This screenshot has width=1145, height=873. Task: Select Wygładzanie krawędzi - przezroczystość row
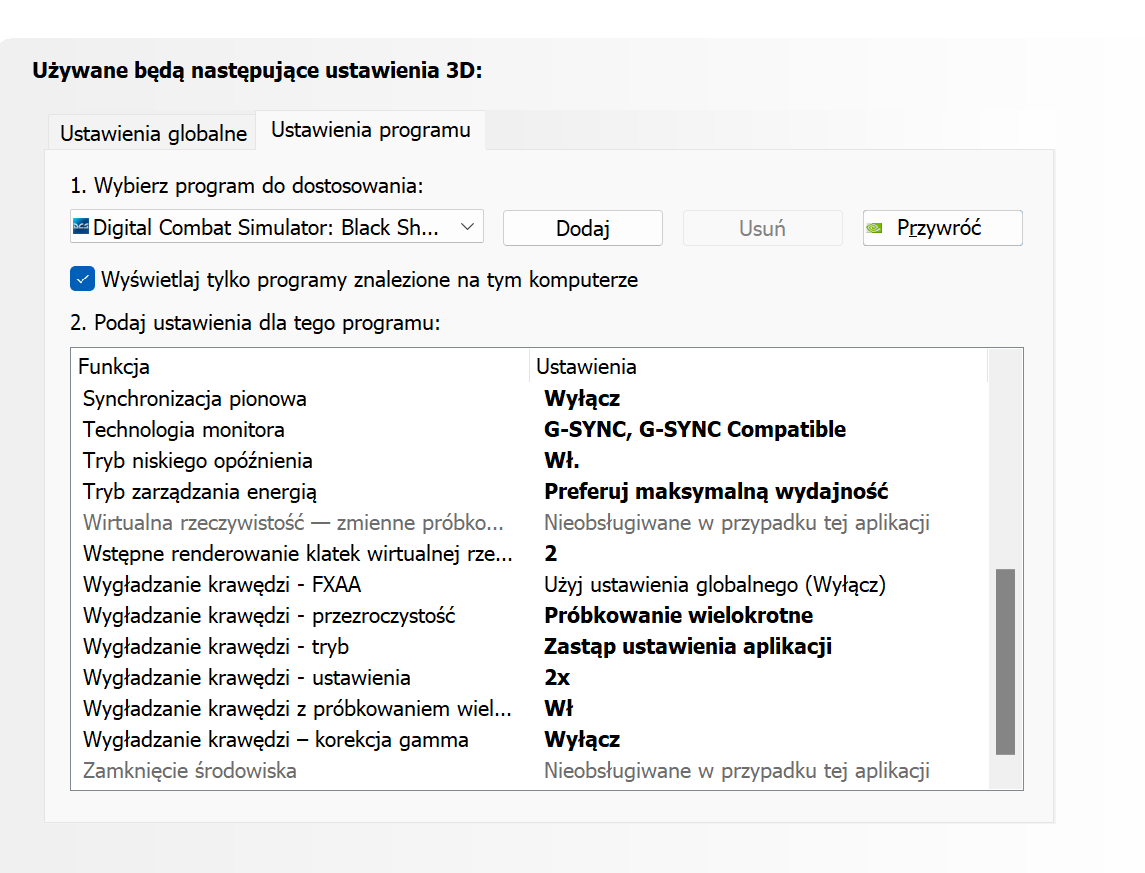coord(530,615)
